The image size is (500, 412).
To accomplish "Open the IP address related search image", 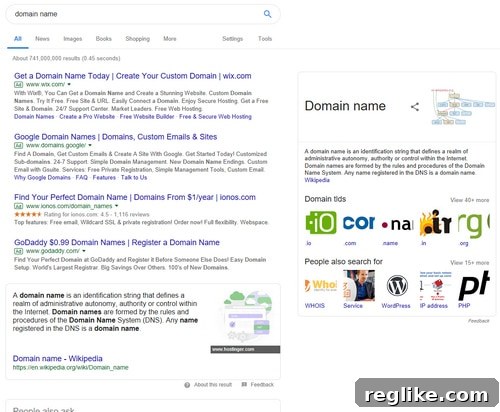I will [x=435, y=286].
